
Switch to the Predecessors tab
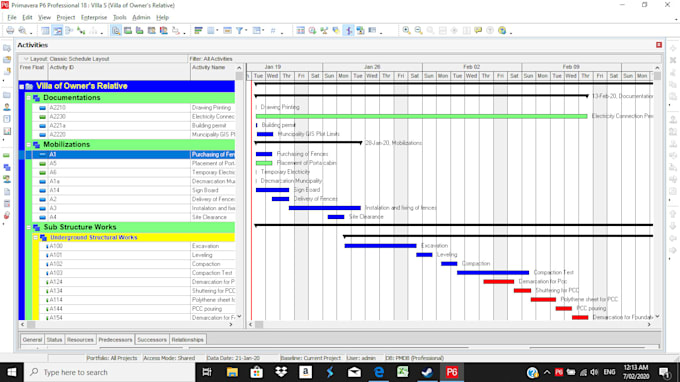(115, 340)
